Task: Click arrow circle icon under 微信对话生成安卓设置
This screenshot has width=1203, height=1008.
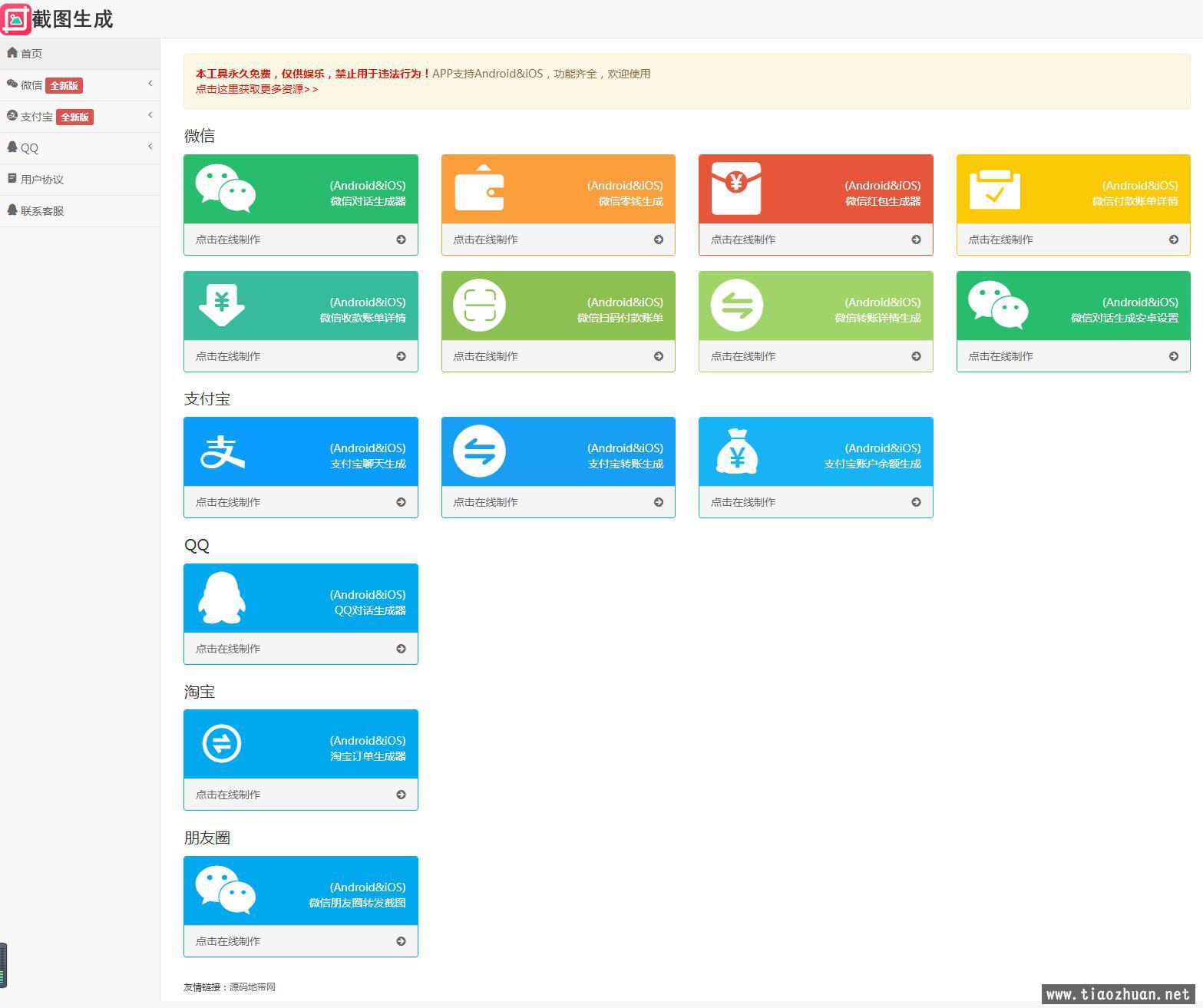Action: pyautogui.click(x=1174, y=356)
